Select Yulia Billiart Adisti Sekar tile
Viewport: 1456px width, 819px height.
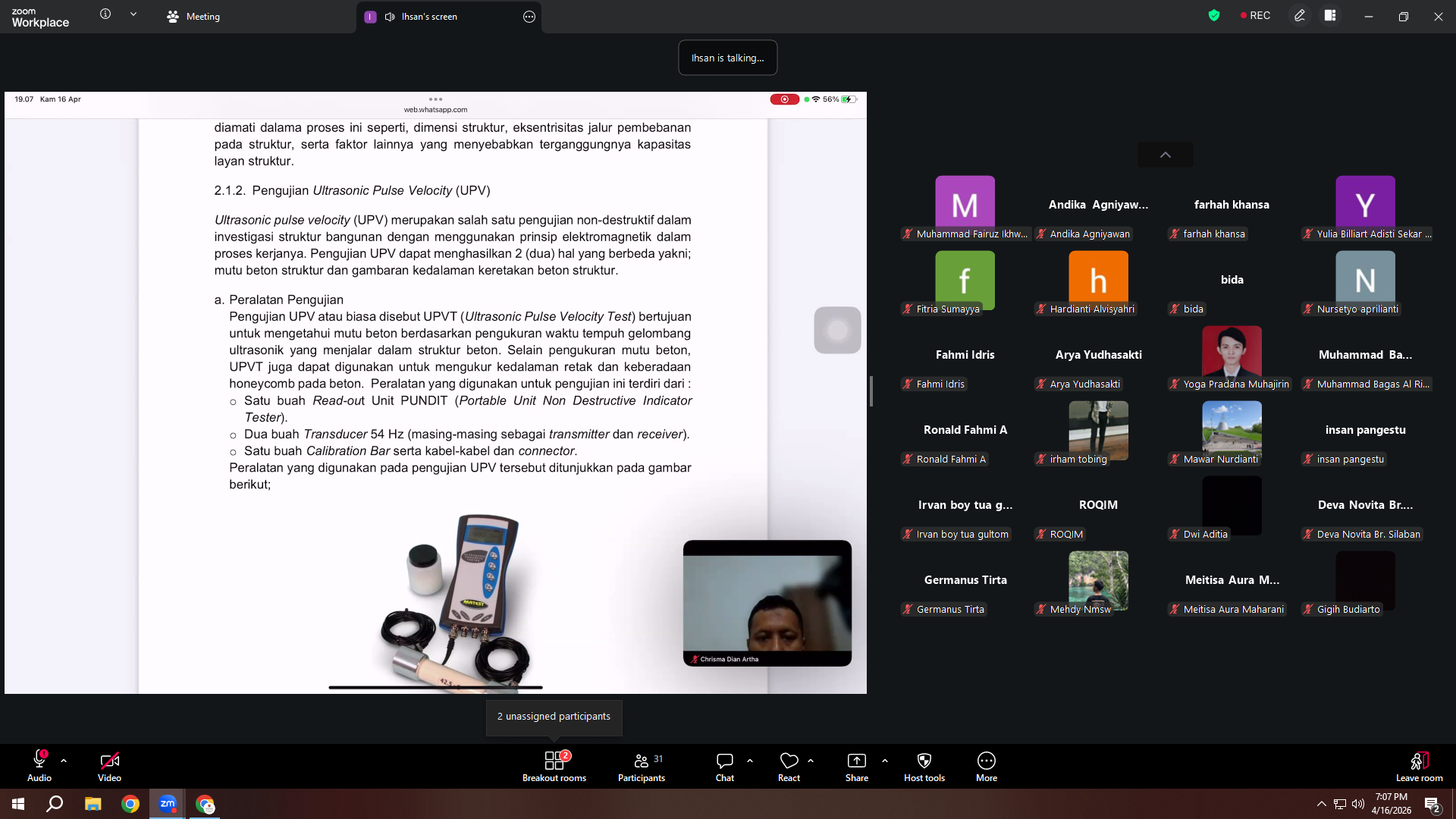click(1365, 208)
